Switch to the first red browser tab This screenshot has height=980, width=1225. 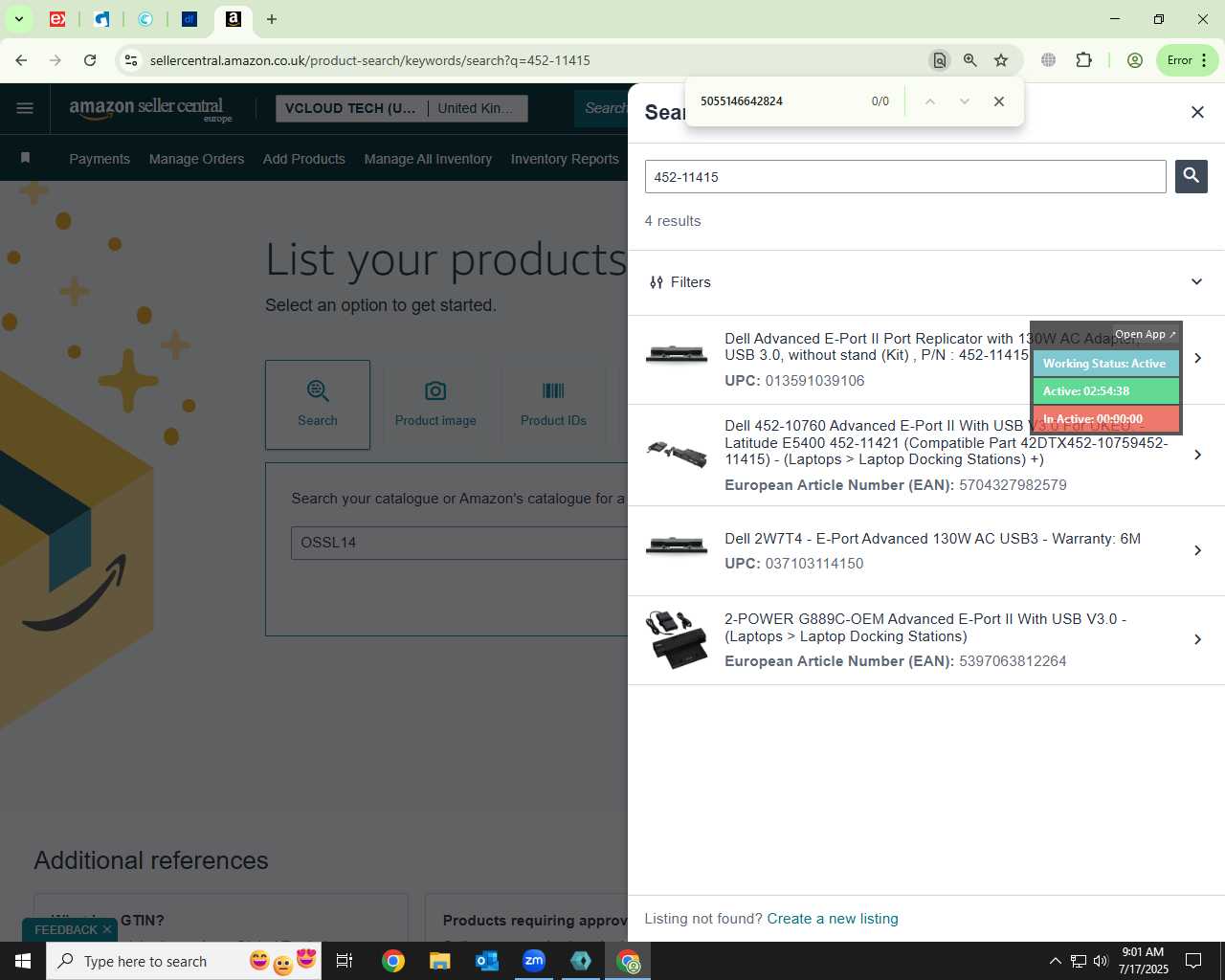pos(57,19)
